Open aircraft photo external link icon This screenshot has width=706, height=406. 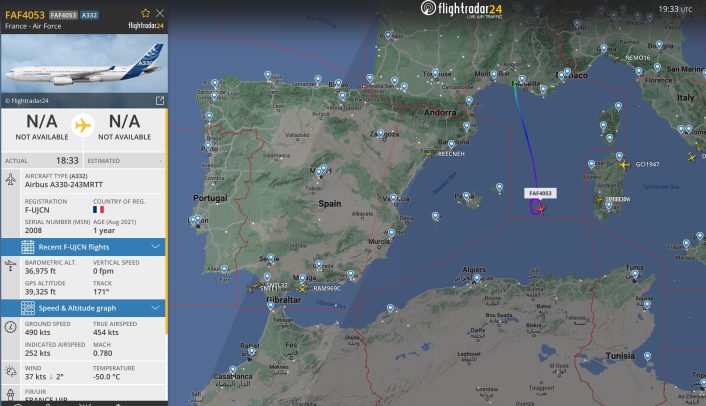pos(160,101)
